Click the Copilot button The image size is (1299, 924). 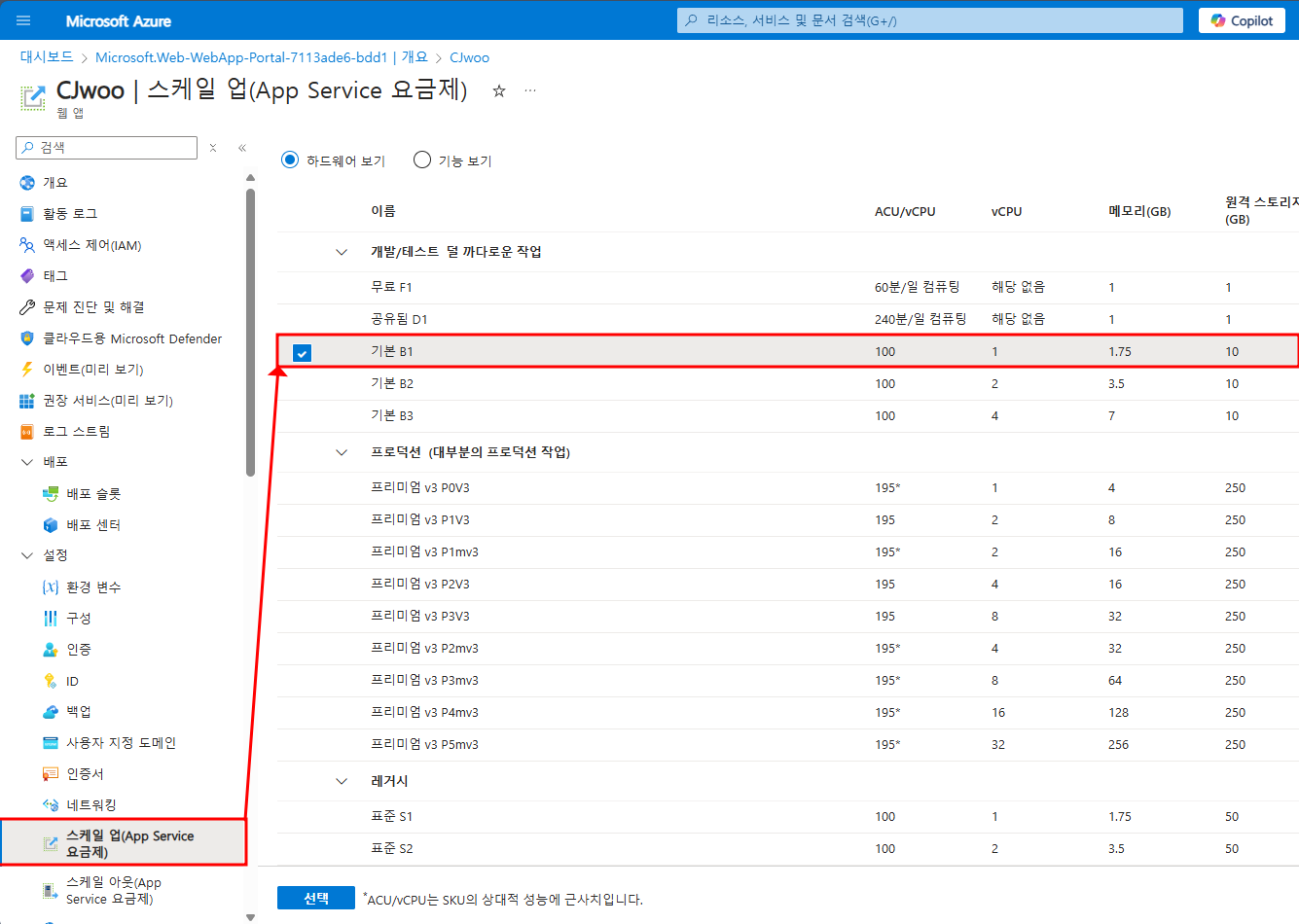1242,20
